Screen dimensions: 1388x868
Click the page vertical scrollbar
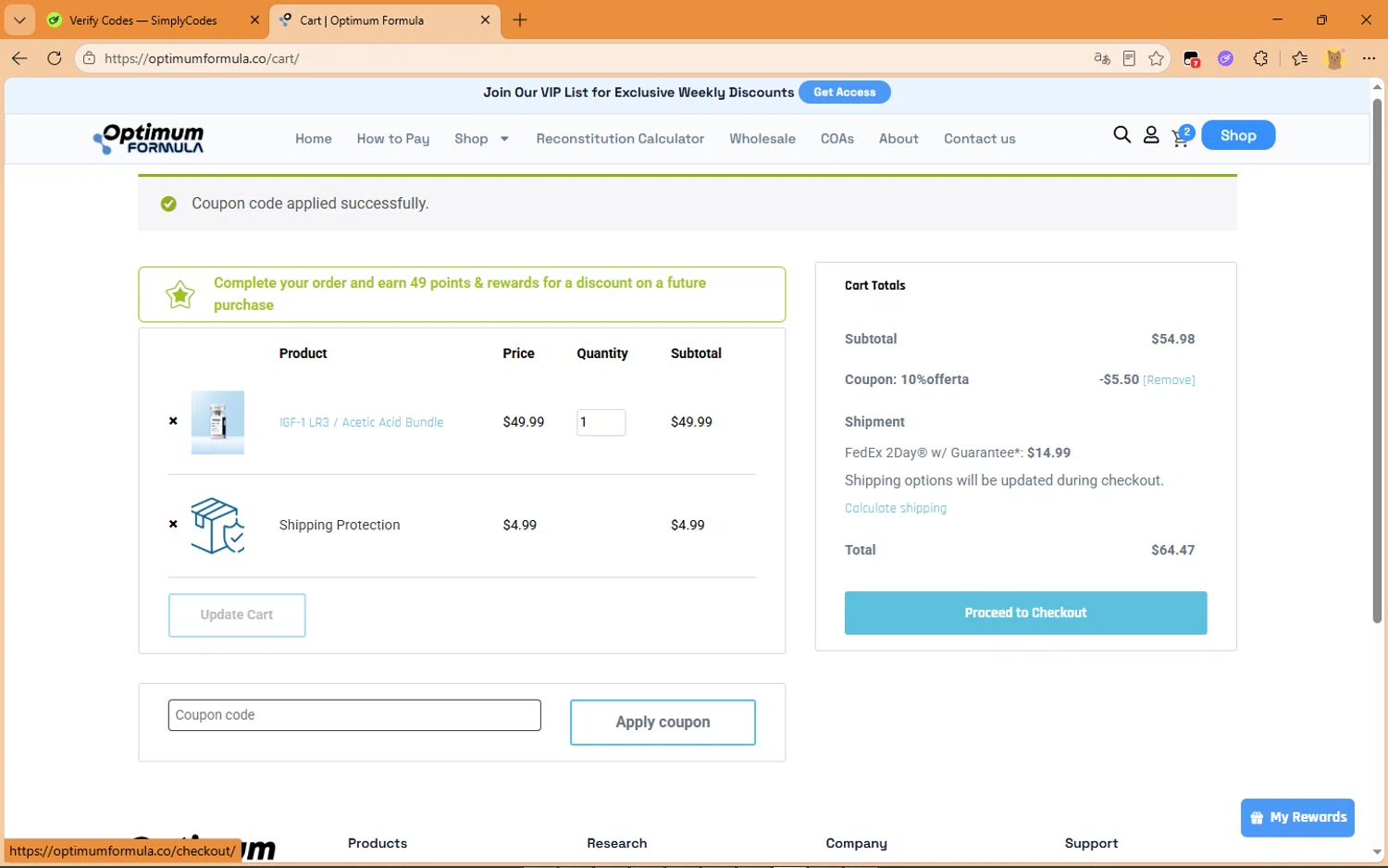click(1377, 361)
